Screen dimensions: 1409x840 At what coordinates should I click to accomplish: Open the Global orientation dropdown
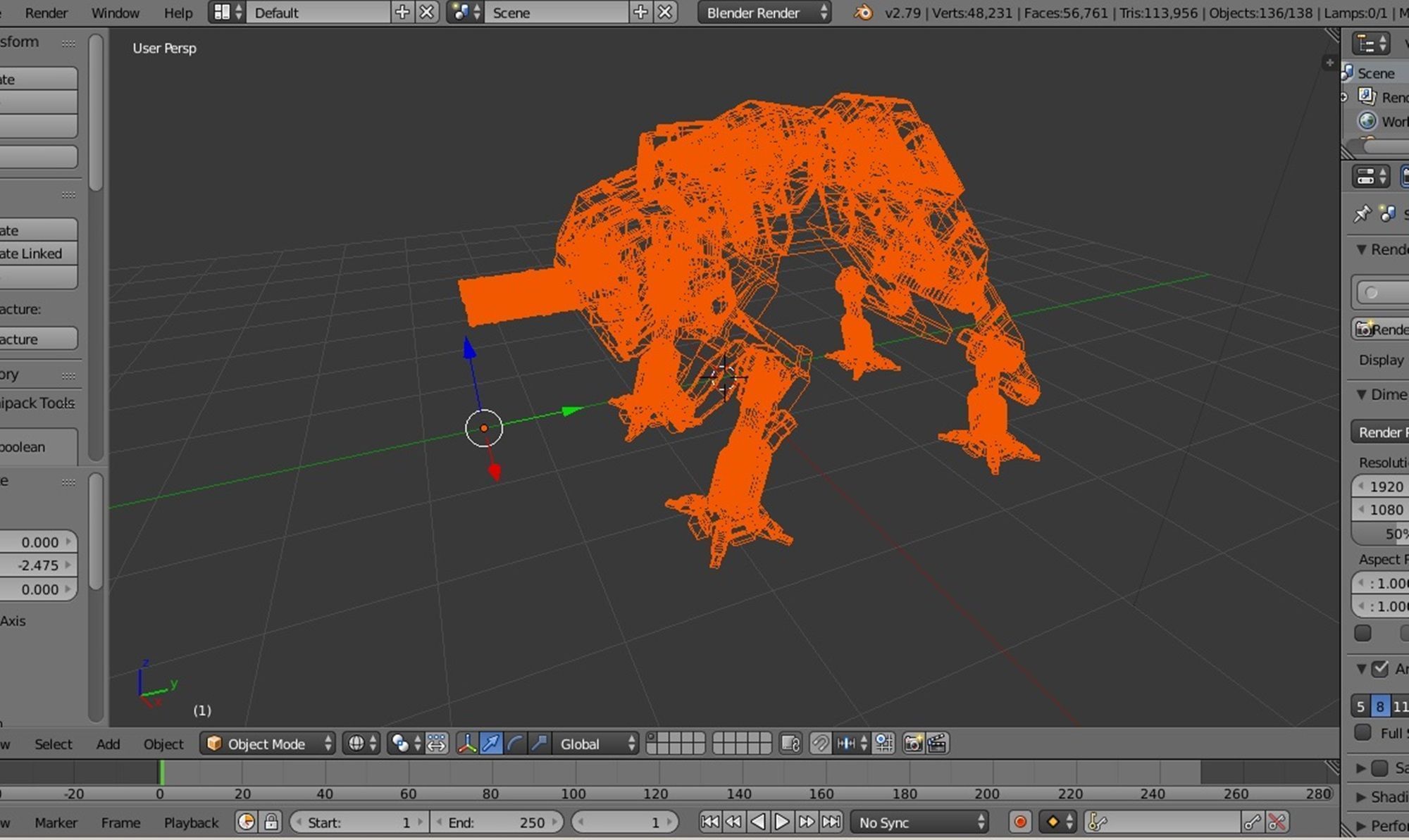(x=596, y=744)
